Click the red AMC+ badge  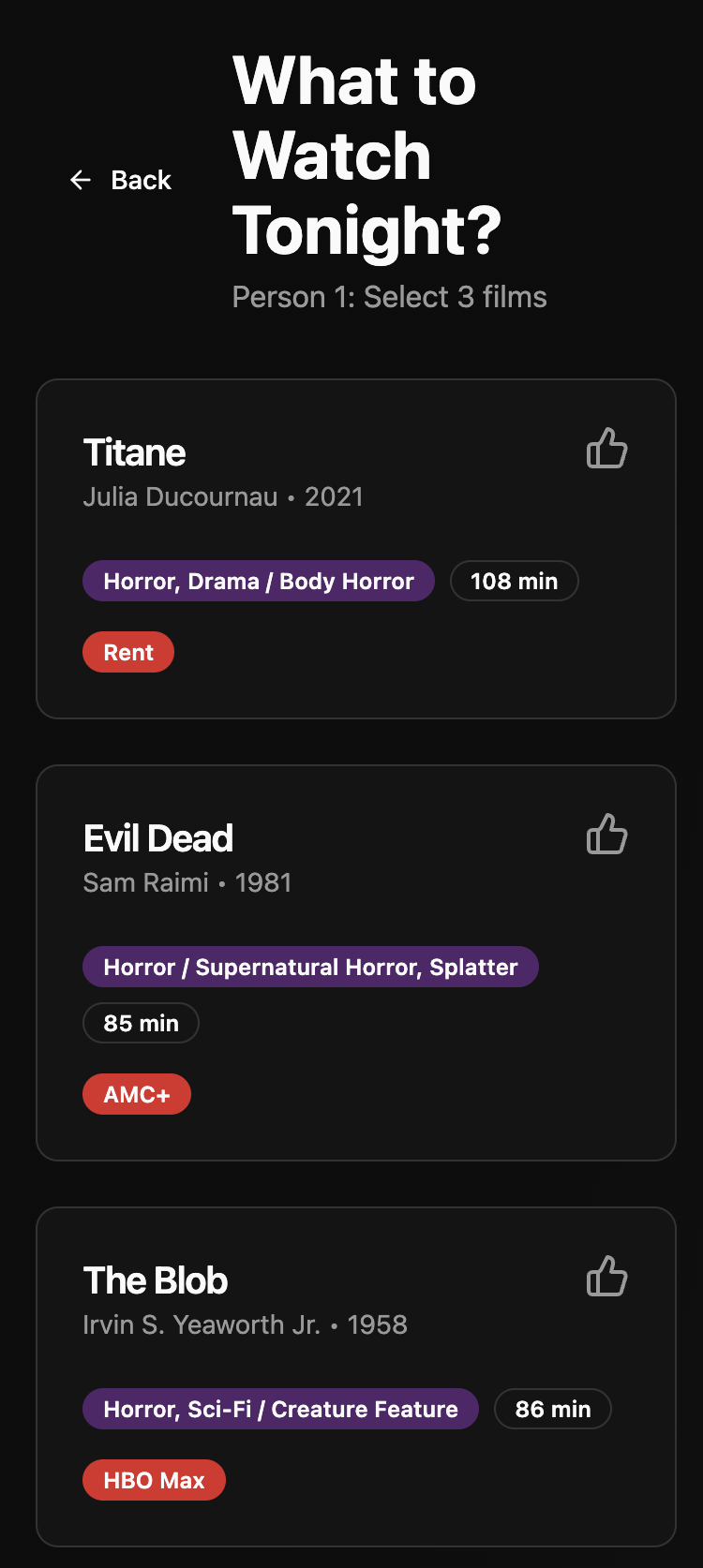pos(137,1094)
